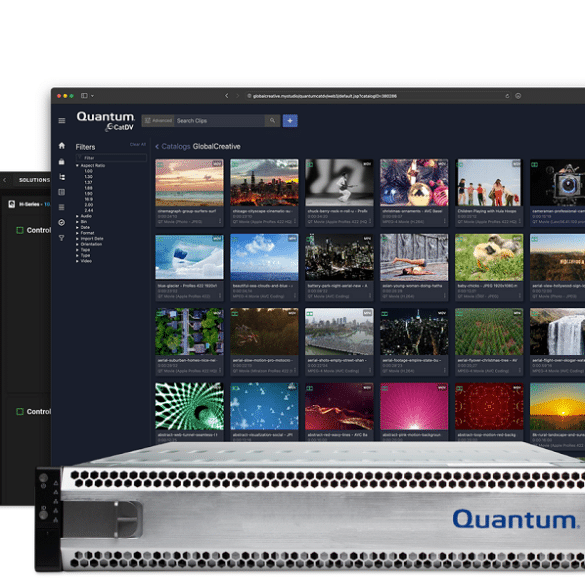Select the SOLUTIONS tab in the back window
Image resolution: width=585 pixels, height=585 pixels.
[34, 180]
